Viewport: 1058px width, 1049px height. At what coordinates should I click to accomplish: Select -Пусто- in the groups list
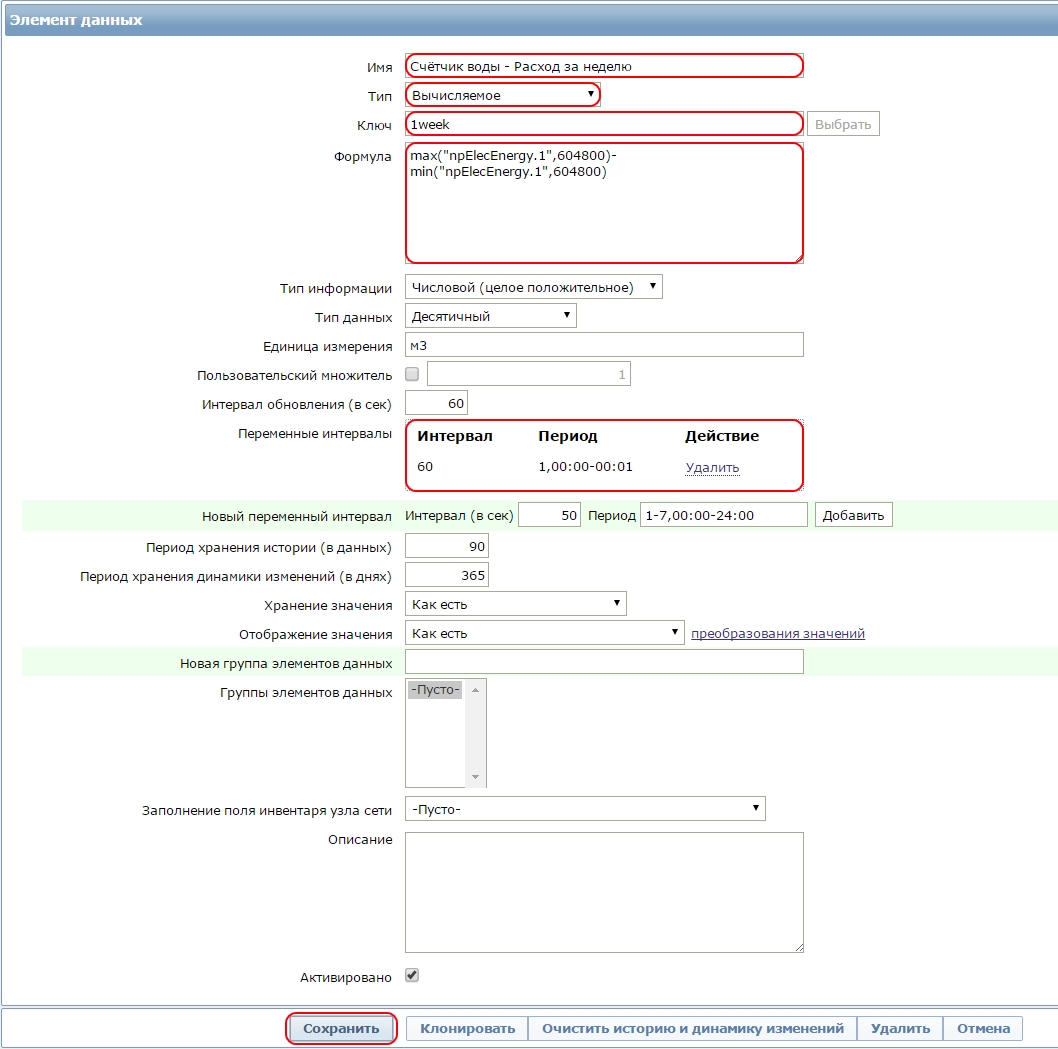(x=435, y=689)
